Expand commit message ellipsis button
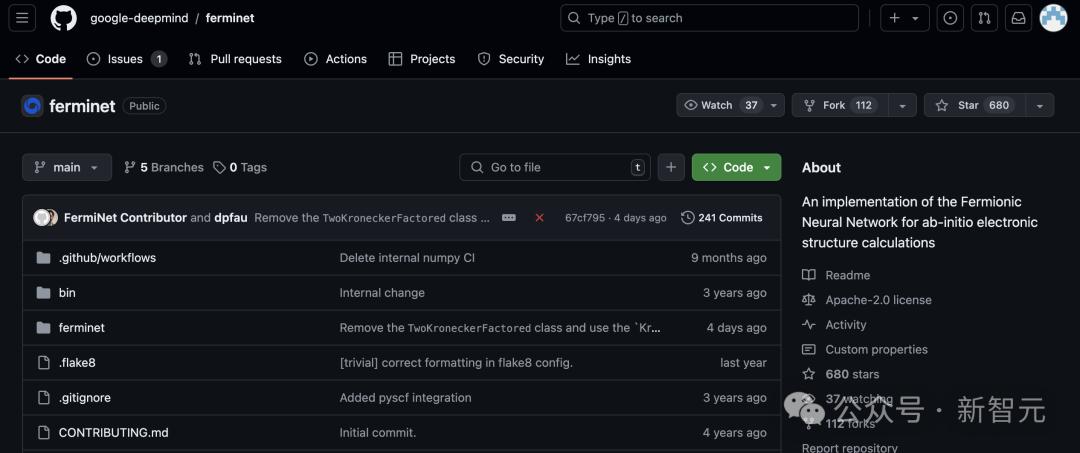This screenshot has width=1080, height=453. pos(509,218)
